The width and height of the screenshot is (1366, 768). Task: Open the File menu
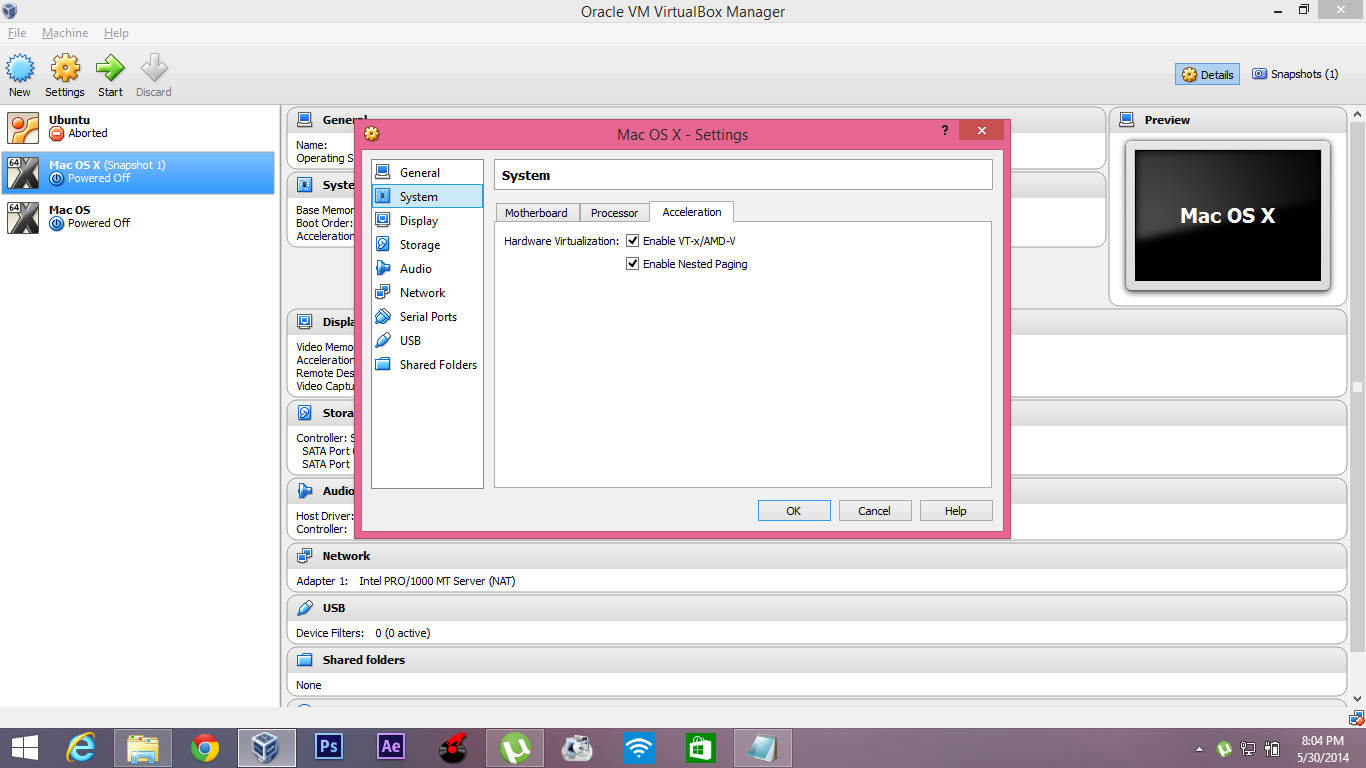tap(17, 33)
